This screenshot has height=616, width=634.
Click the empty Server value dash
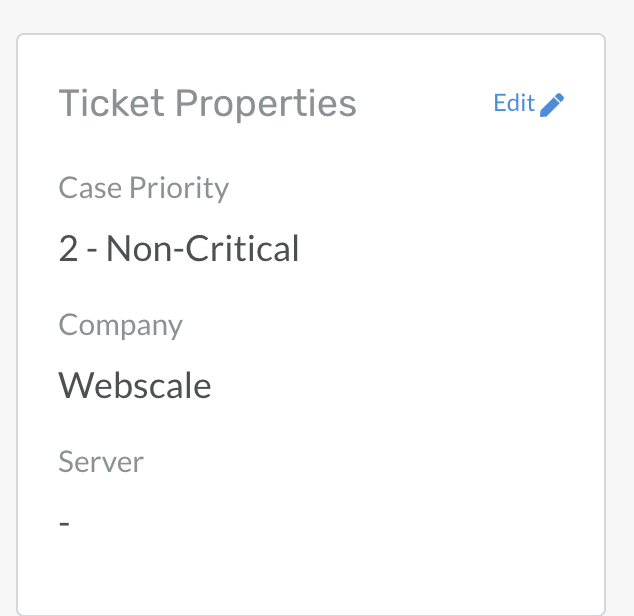(x=64, y=523)
